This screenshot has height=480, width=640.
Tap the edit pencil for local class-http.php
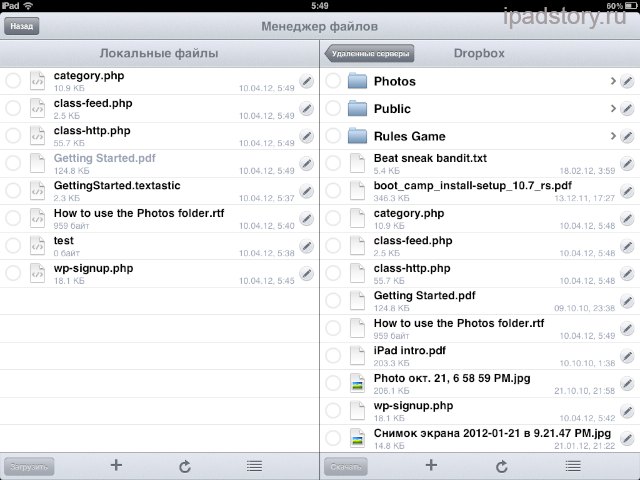[x=307, y=136]
